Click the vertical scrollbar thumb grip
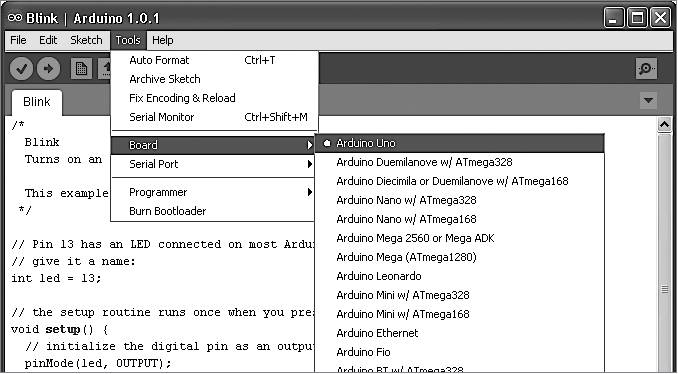Image resolution: width=678 pixels, height=374 pixels. [664, 290]
